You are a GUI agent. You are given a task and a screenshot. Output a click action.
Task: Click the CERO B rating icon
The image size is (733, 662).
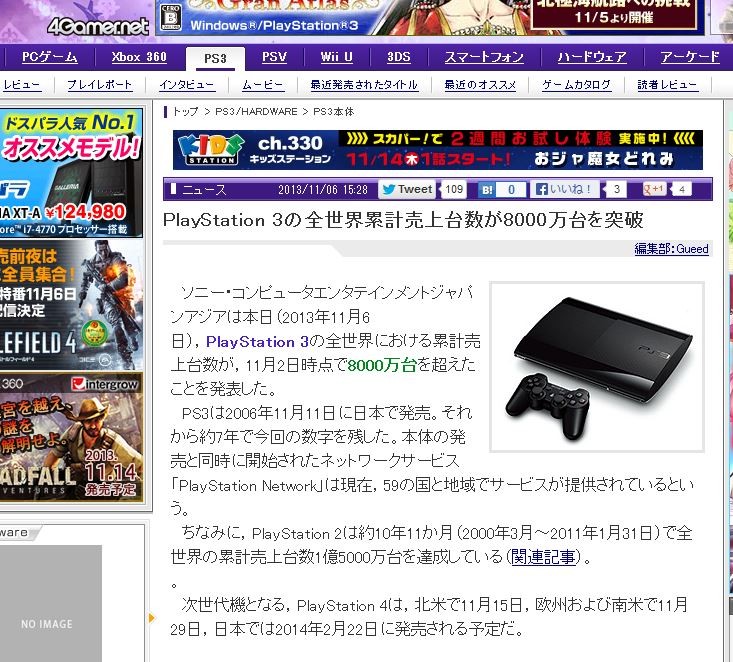tap(171, 17)
